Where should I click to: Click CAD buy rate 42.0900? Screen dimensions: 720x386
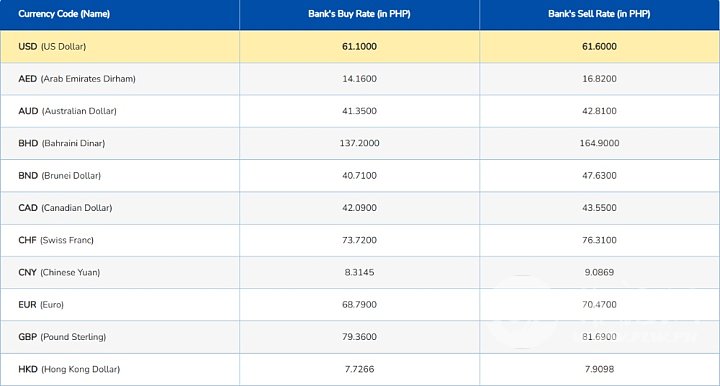pos(359,208)
